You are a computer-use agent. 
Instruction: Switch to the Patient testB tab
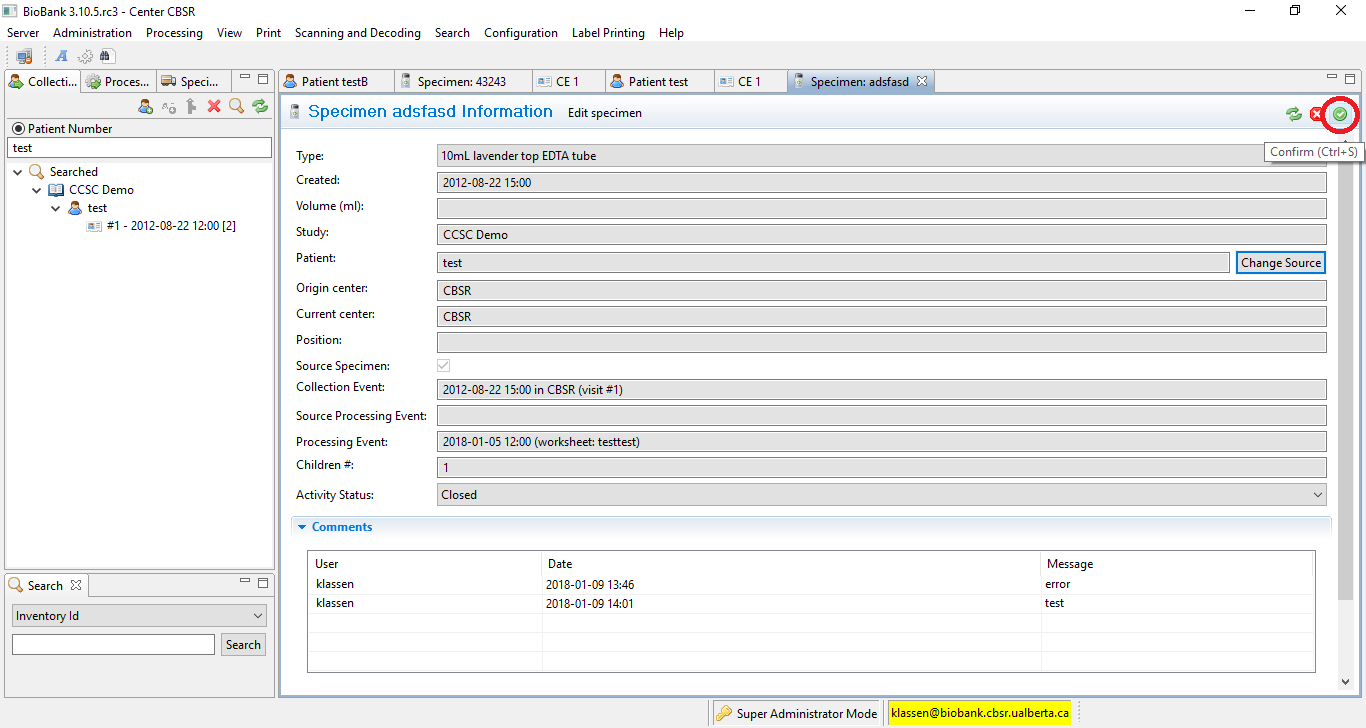[335, 82]
